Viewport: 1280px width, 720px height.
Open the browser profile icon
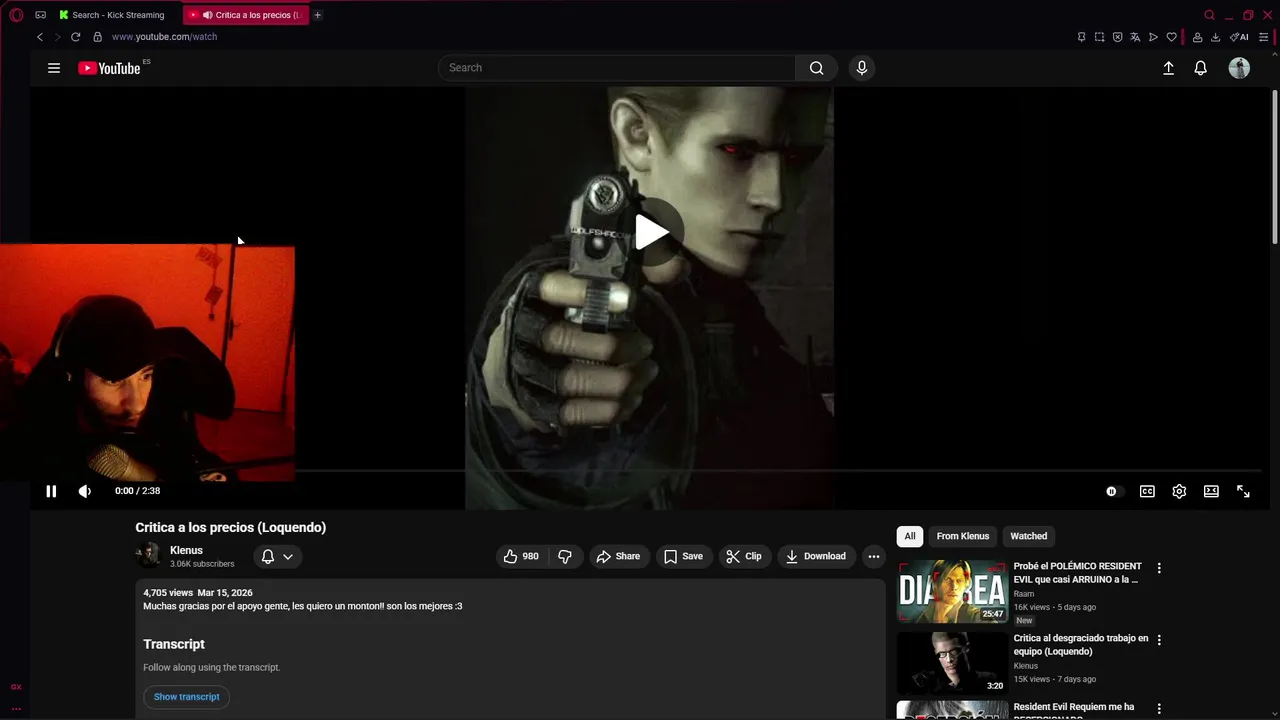click(1197, 37)
